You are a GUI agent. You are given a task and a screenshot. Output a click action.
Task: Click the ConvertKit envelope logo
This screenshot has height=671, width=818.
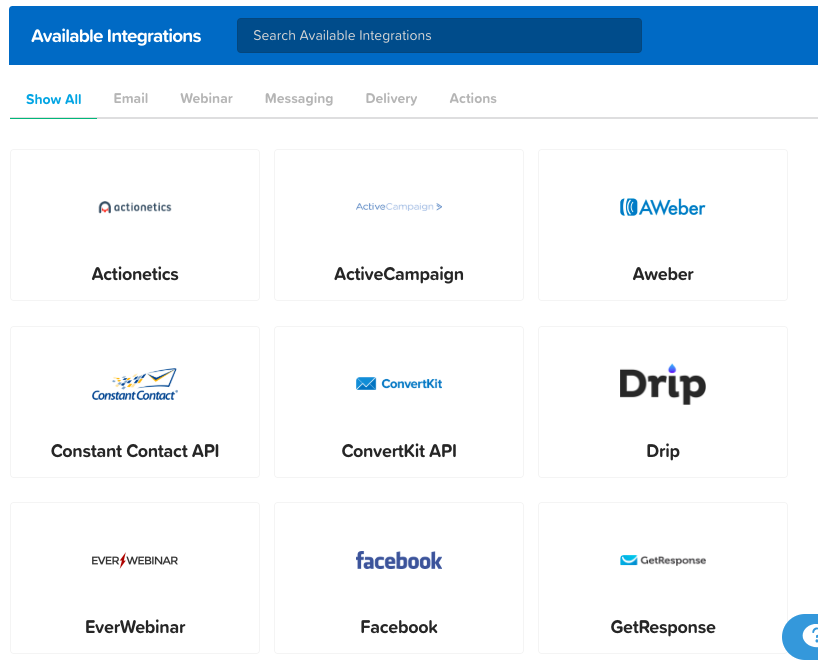click(x=399, y=384)
